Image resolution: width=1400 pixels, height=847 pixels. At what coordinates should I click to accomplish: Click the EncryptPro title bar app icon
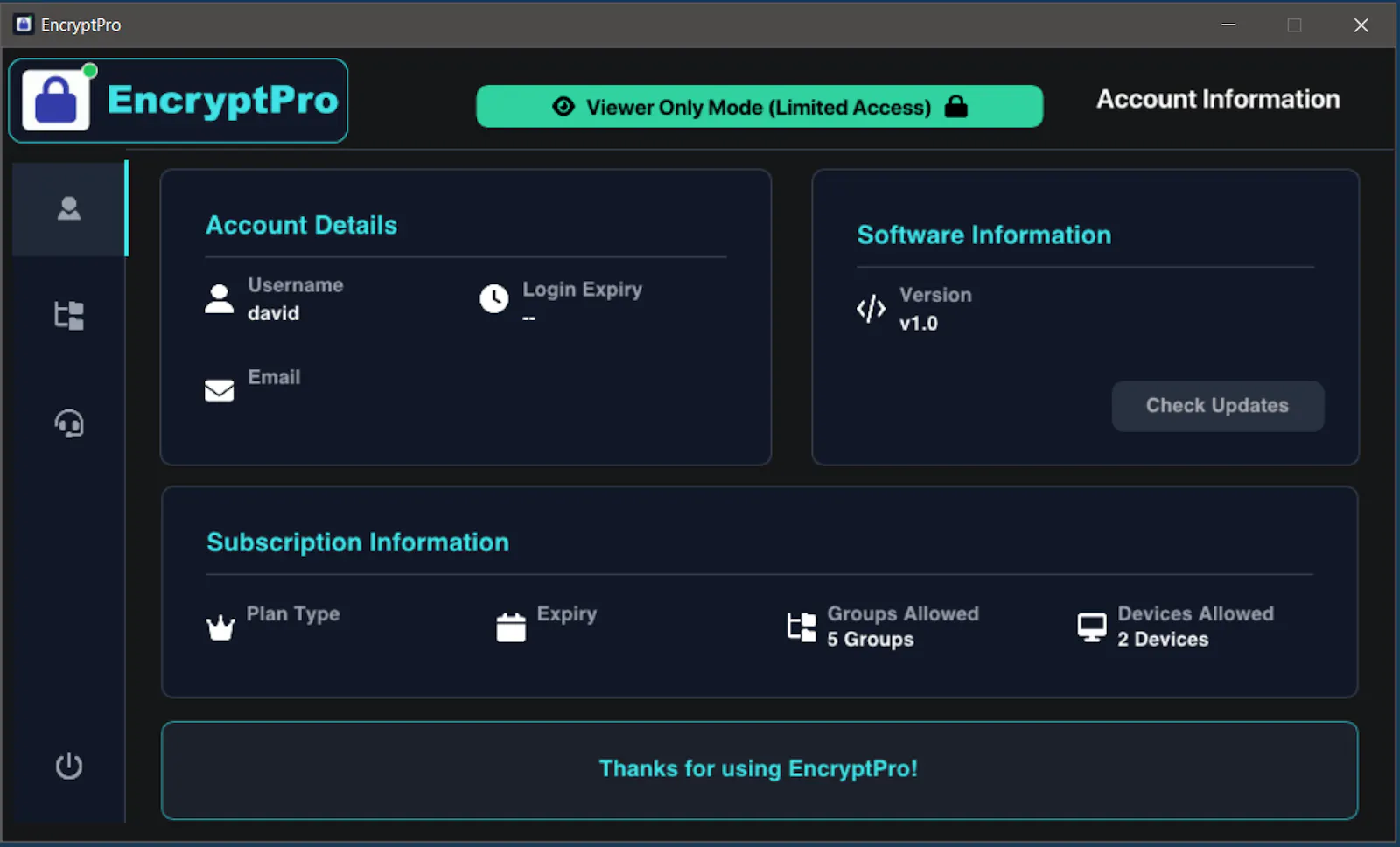pos(24,24)
